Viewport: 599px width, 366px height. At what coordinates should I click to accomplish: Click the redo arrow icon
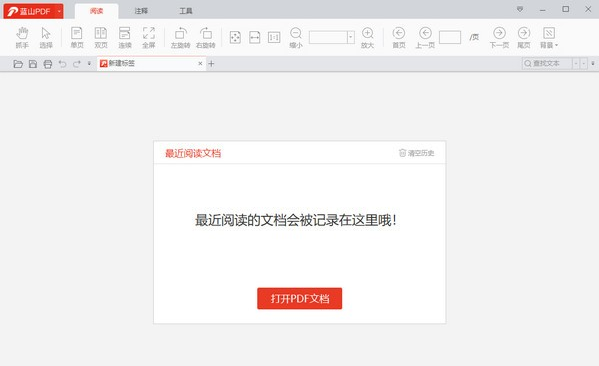[x=77, y=64]
